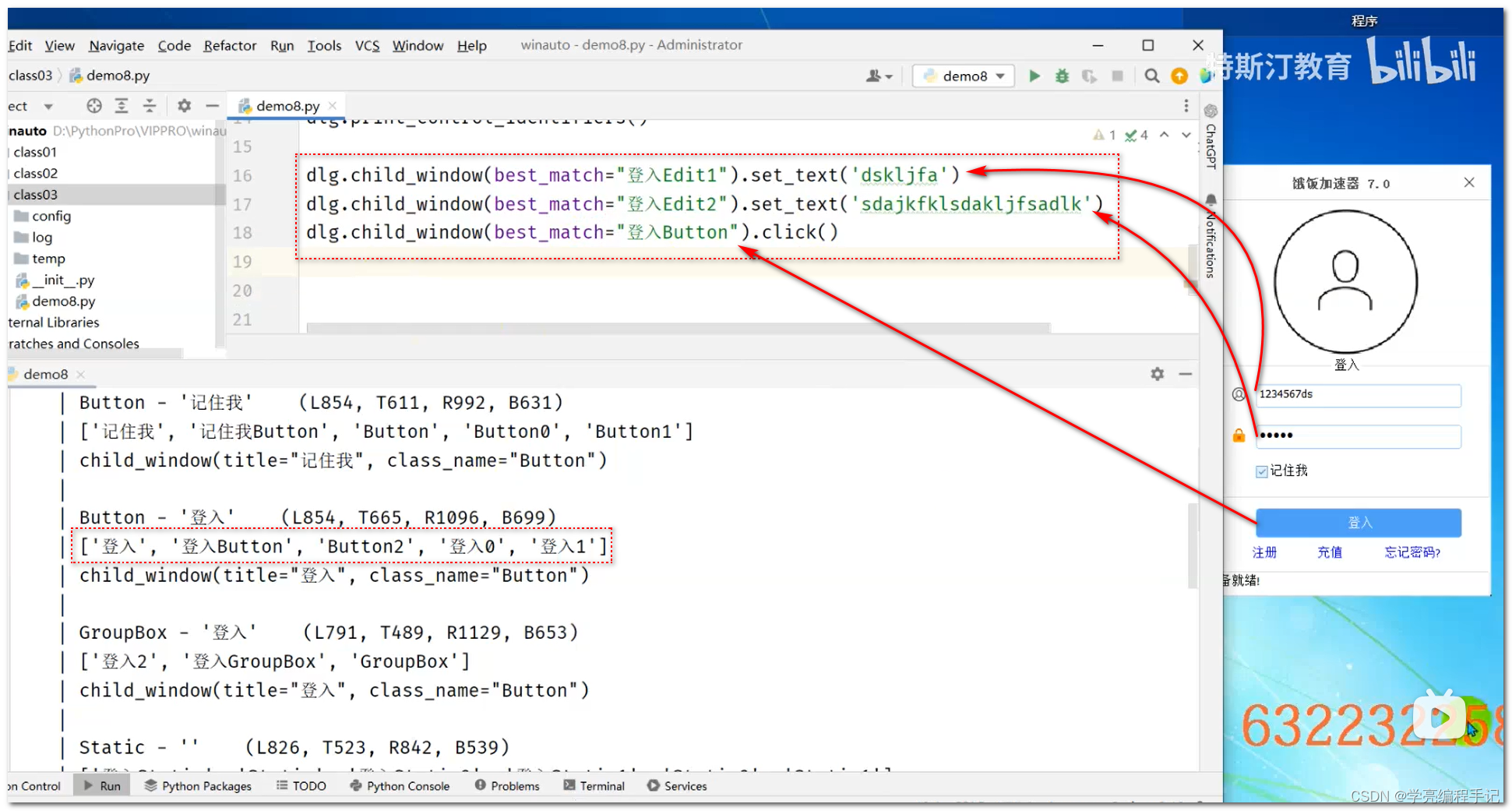The height and width of the screenshot is (811, 1512).
Task: Click the settings gear in the Run panel
Action: click(1158, 374)
